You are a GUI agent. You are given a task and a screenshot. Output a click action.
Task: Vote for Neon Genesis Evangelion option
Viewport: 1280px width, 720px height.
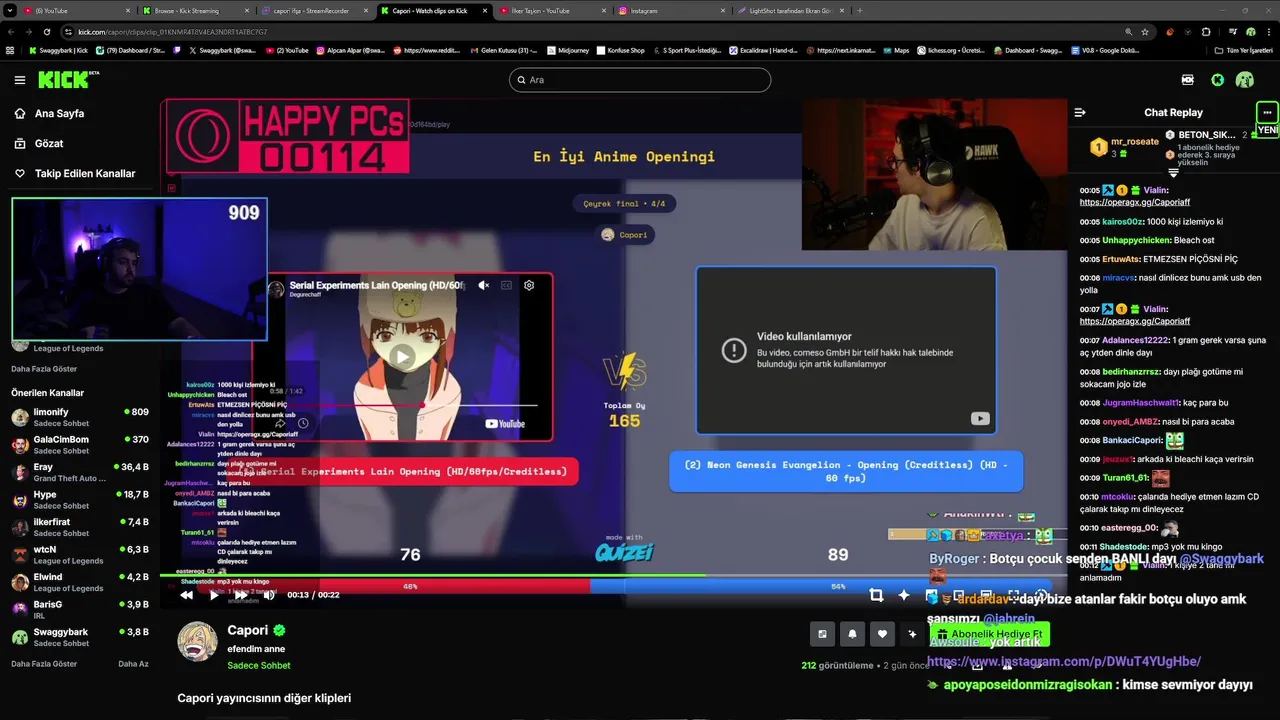pos(846,470)
